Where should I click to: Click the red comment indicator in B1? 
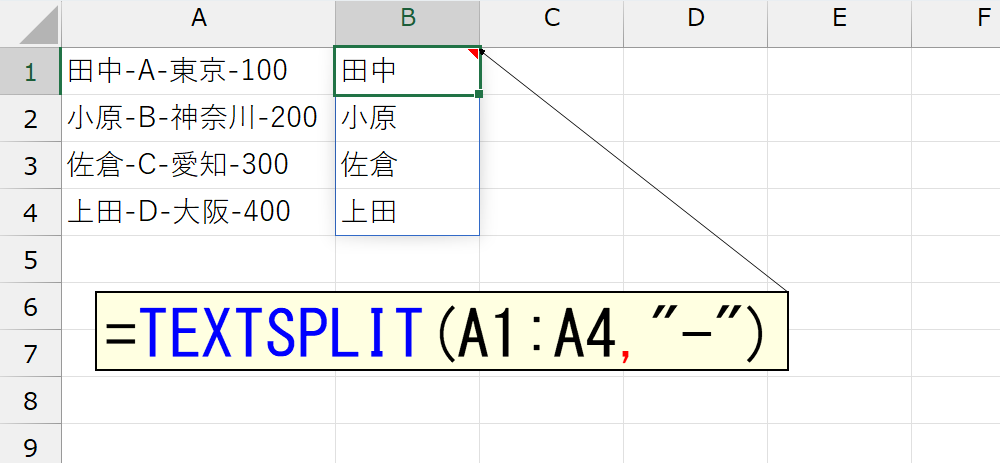pyautogui.click(x=474, y=52)
